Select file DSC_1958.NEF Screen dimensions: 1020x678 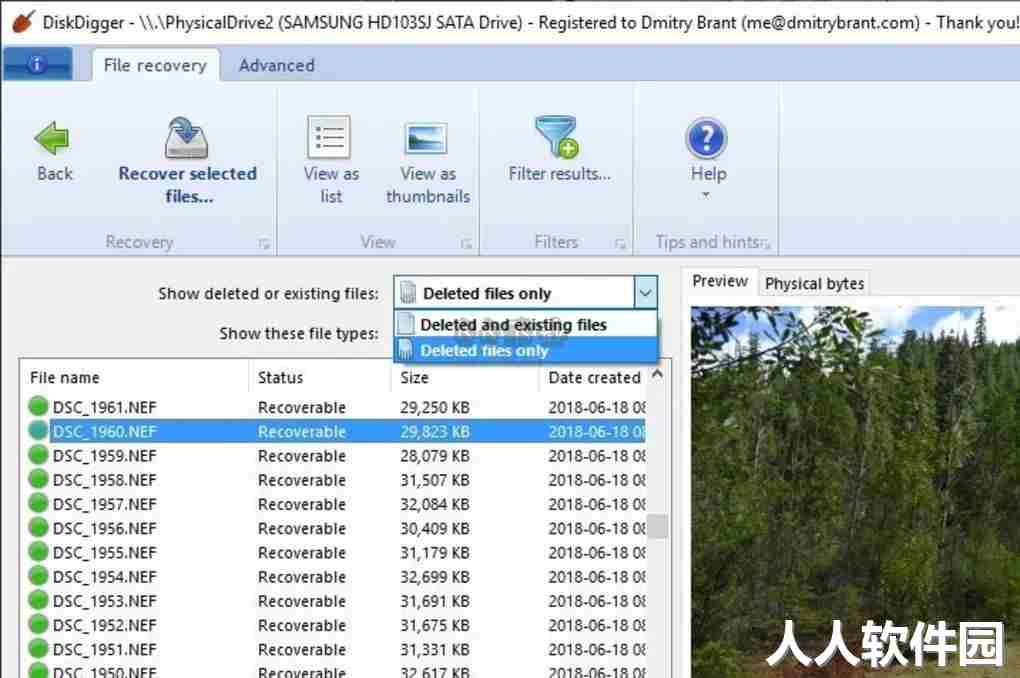pos(104,480)
